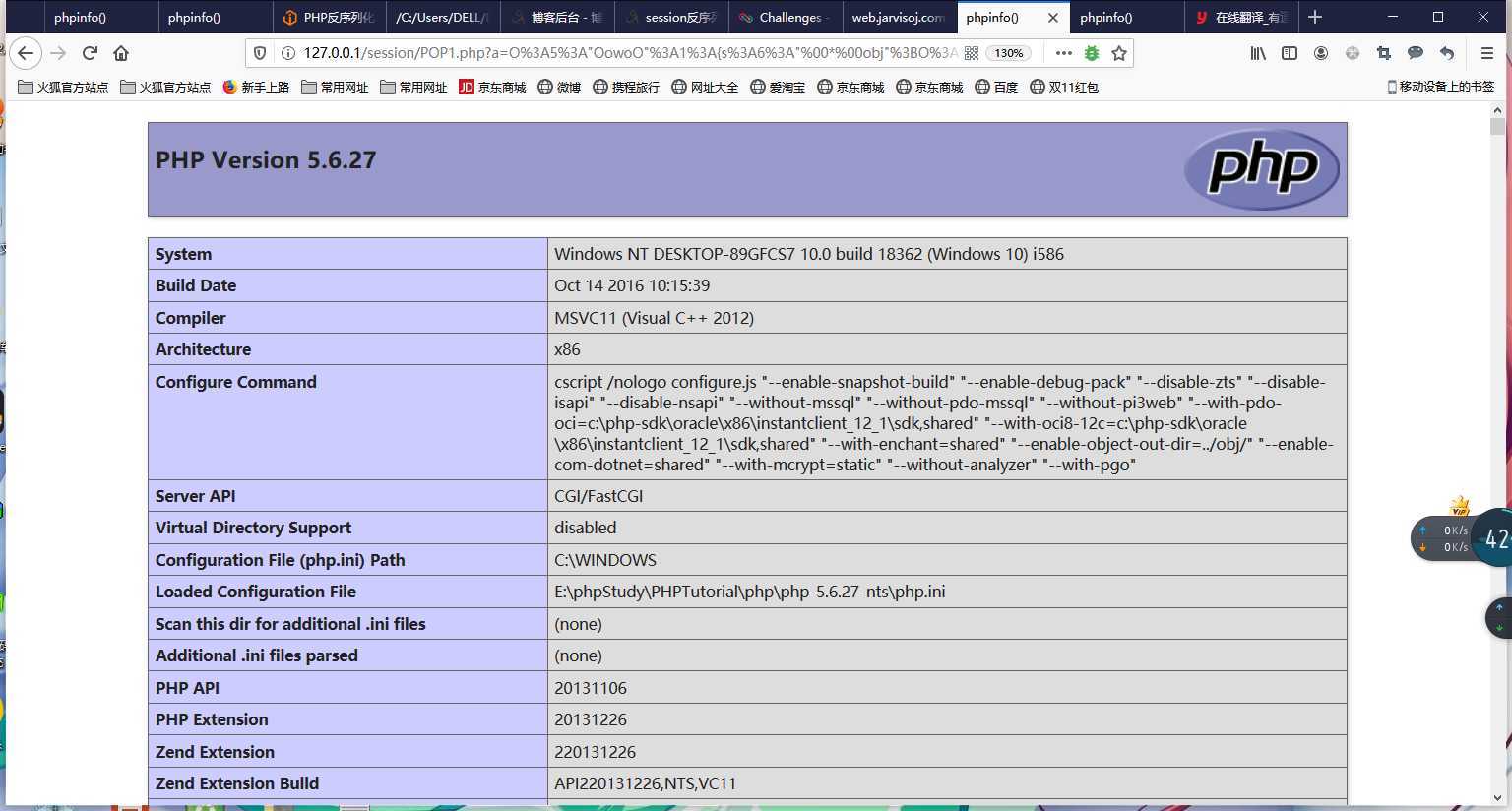Open the Firefox hamburger menu
Screen dimensions: 1512x811
pos(1487,53)
